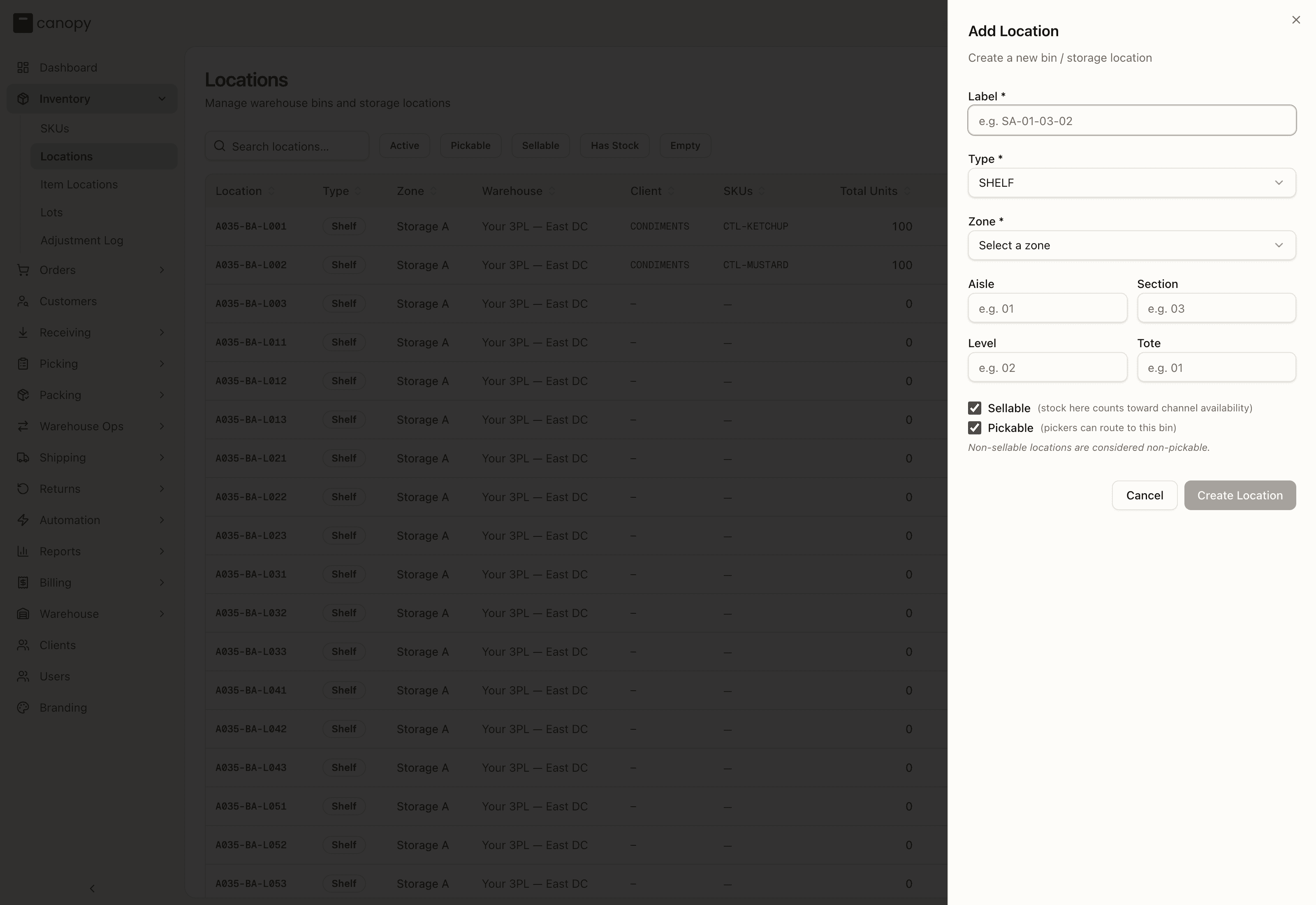This screenshot has height=905, width=1316.
Task: Expand the Receiving menu chevron
Action: click(162, 332)
